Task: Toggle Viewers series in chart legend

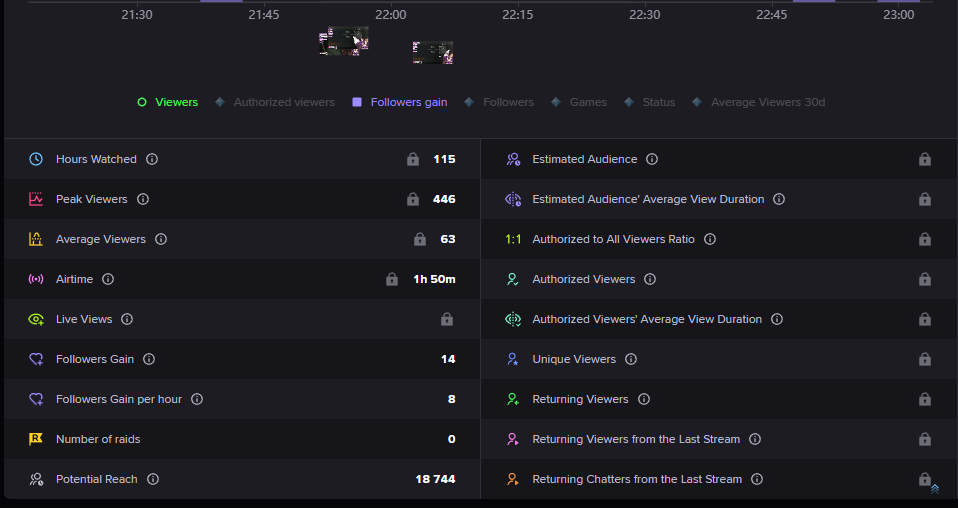Action: (167, 102)
